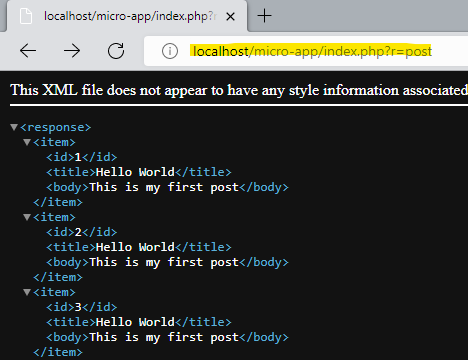
Task: Click the body text line under id 3
Action: 167,337
